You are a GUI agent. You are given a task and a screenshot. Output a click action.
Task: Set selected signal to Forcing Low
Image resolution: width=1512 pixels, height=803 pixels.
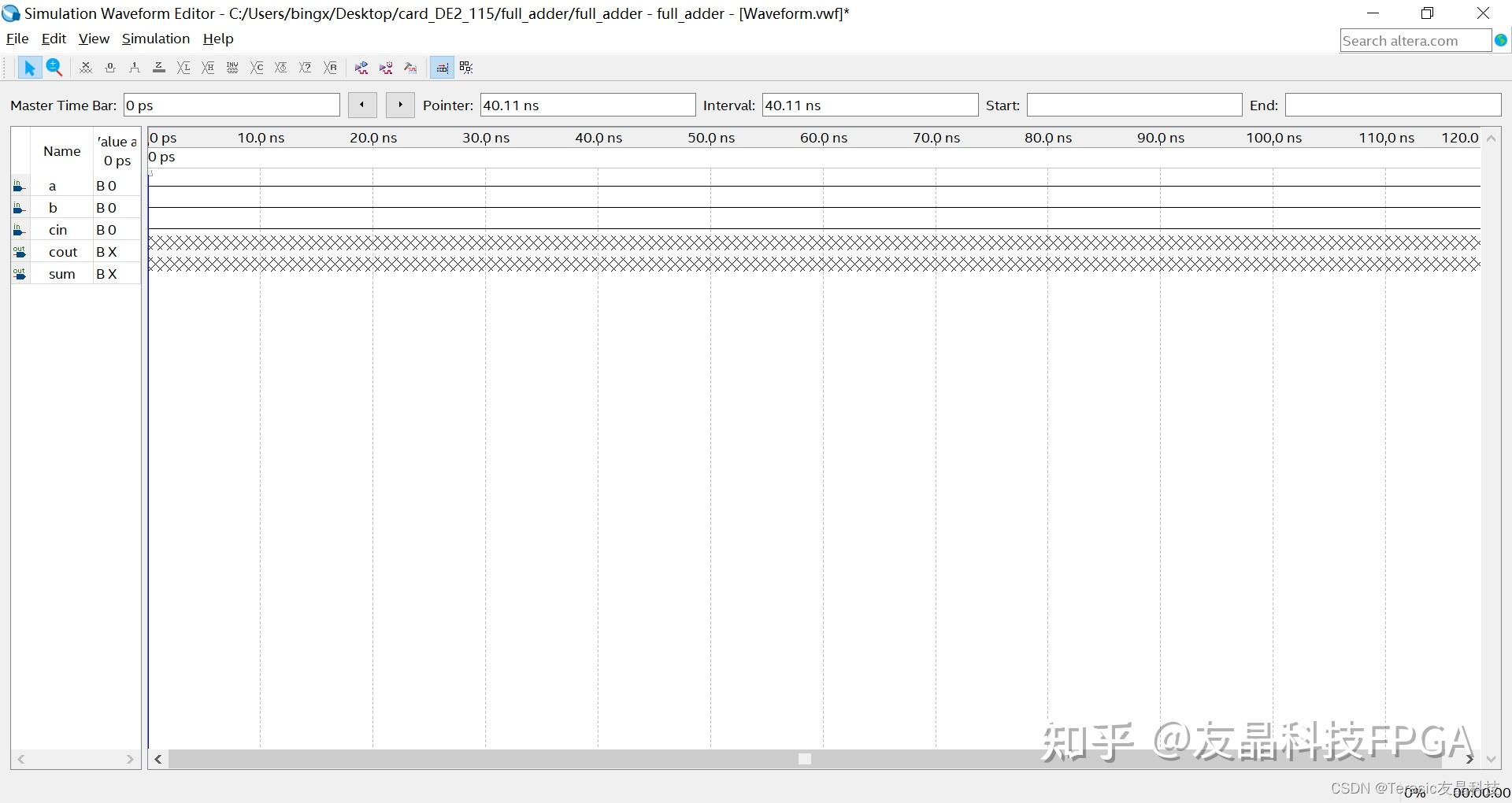click(110, 67)
